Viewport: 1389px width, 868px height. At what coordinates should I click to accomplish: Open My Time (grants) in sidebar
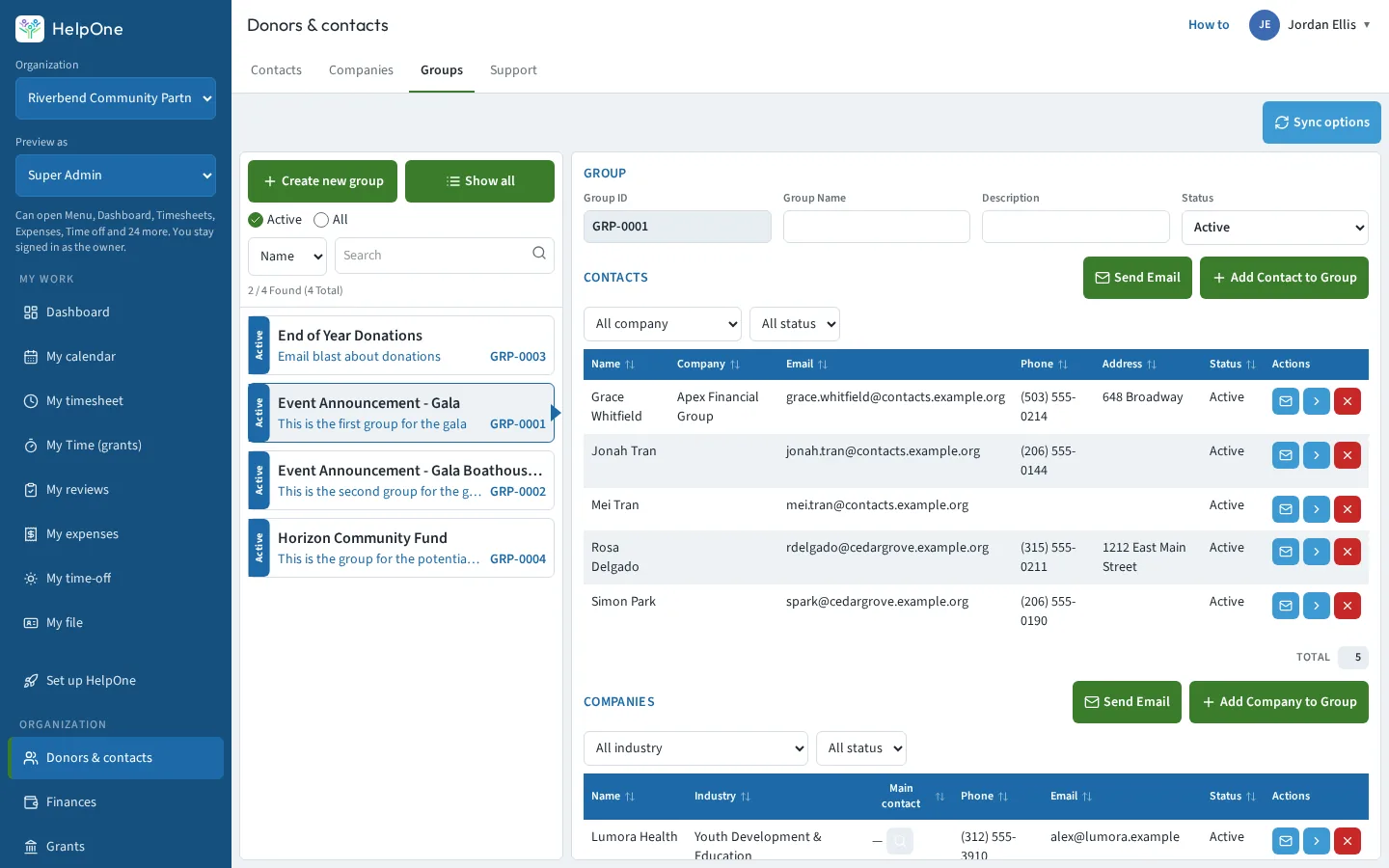point(116,446)
